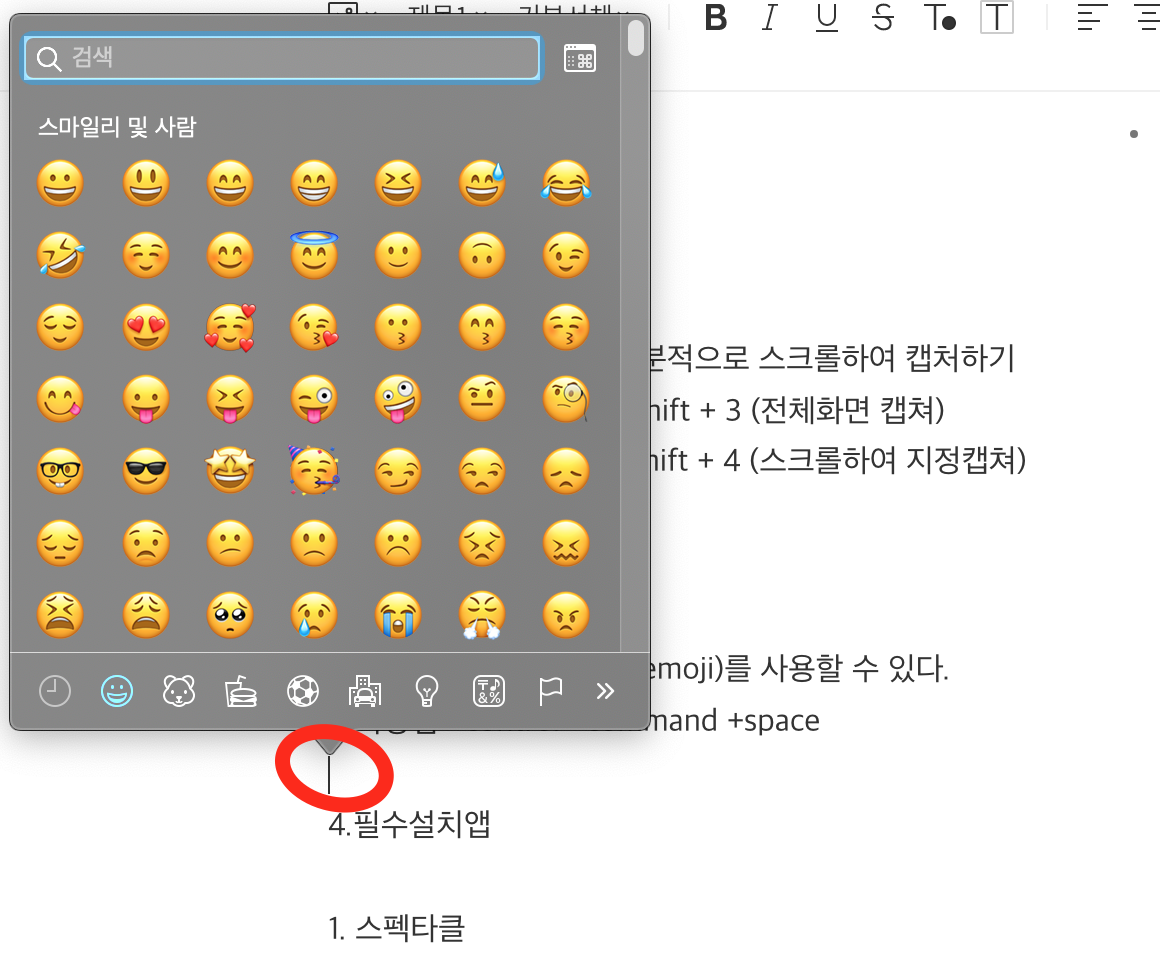The image size is (1160, 956).
Task: Click the emoji search field
Action: coord(282,58)
